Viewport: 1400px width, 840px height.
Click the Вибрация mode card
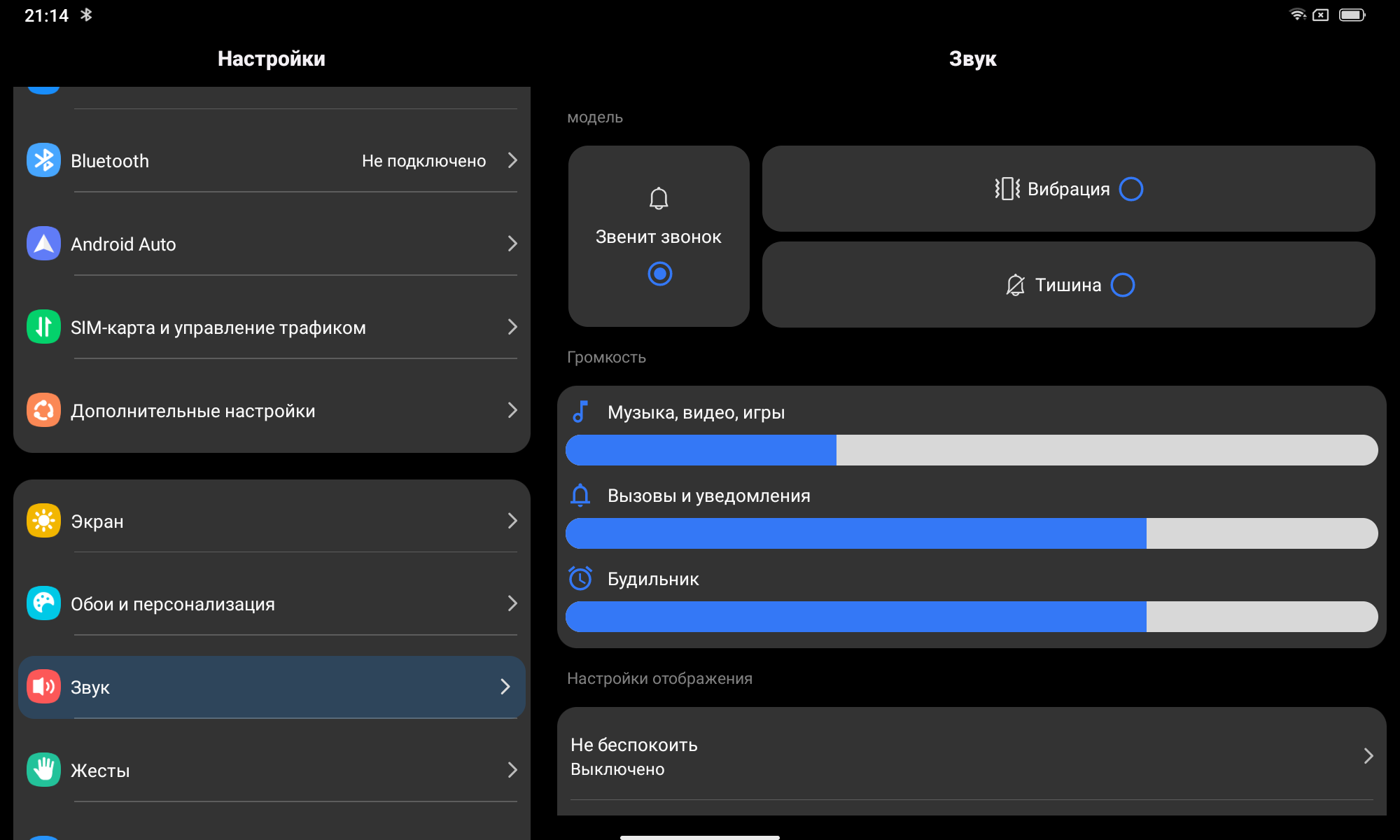(1069, 189)
